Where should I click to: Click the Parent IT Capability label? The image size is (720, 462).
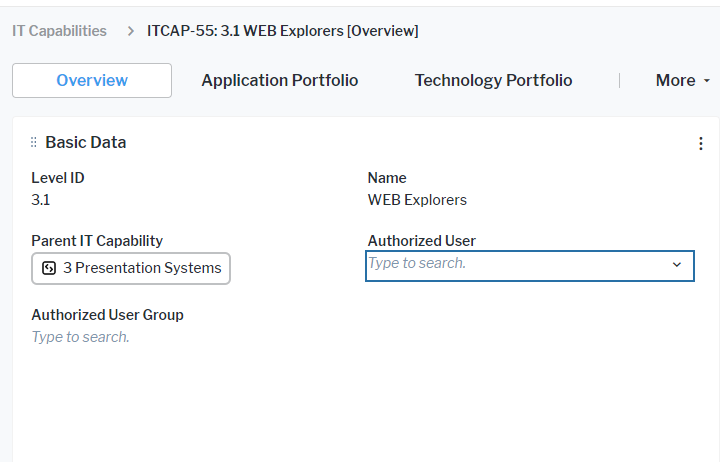tap(97, 240)
